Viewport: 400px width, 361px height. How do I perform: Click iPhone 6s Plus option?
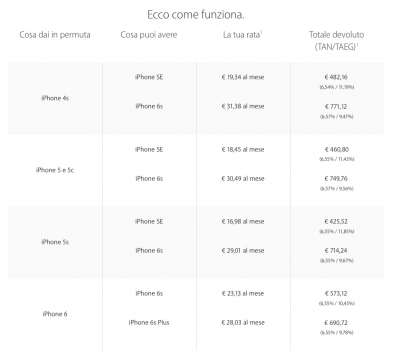click(149, 323)
